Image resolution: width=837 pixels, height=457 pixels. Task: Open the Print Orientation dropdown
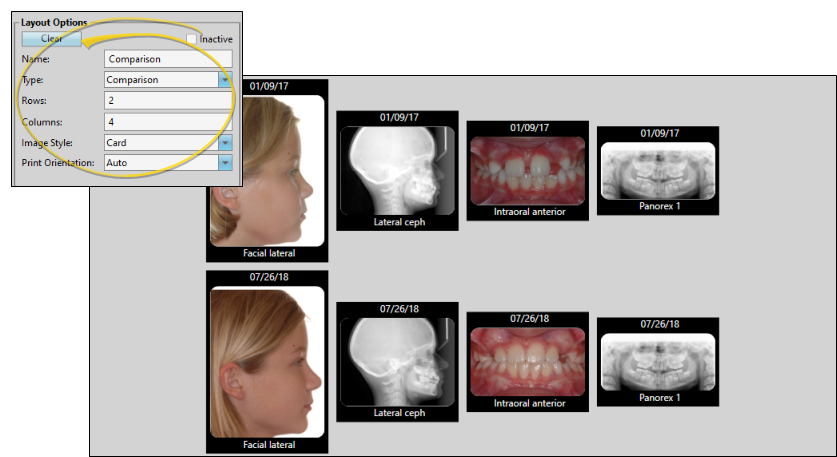tap(225, 162)
